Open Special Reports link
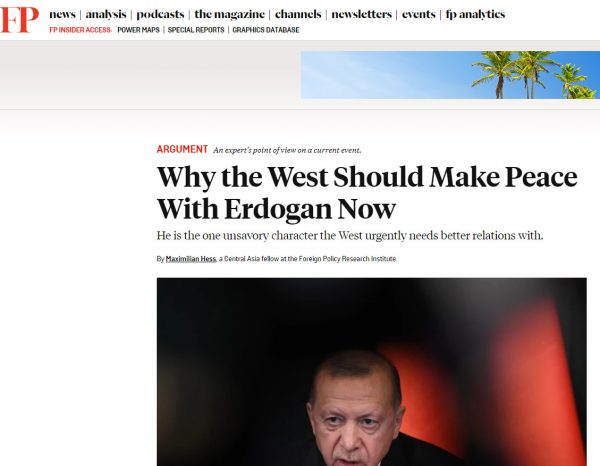Viewport: 600px width, 466px height. coord(196,30)
